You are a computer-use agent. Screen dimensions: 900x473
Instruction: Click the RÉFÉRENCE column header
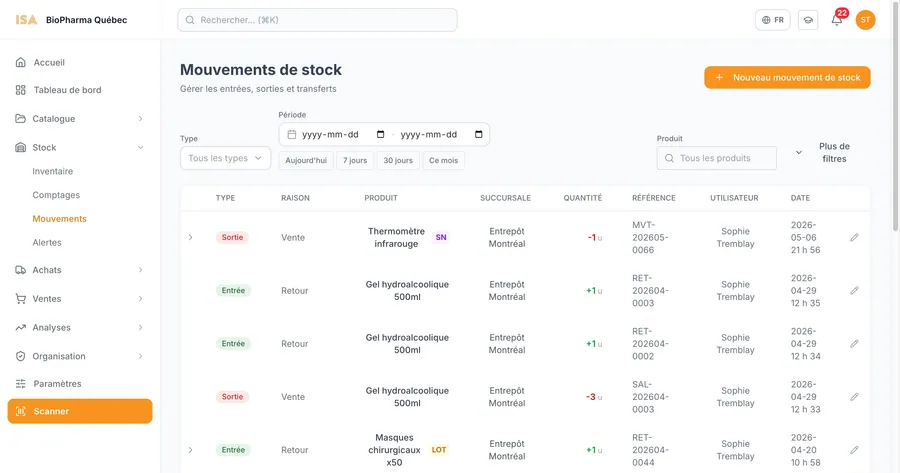tap(654, 198)
